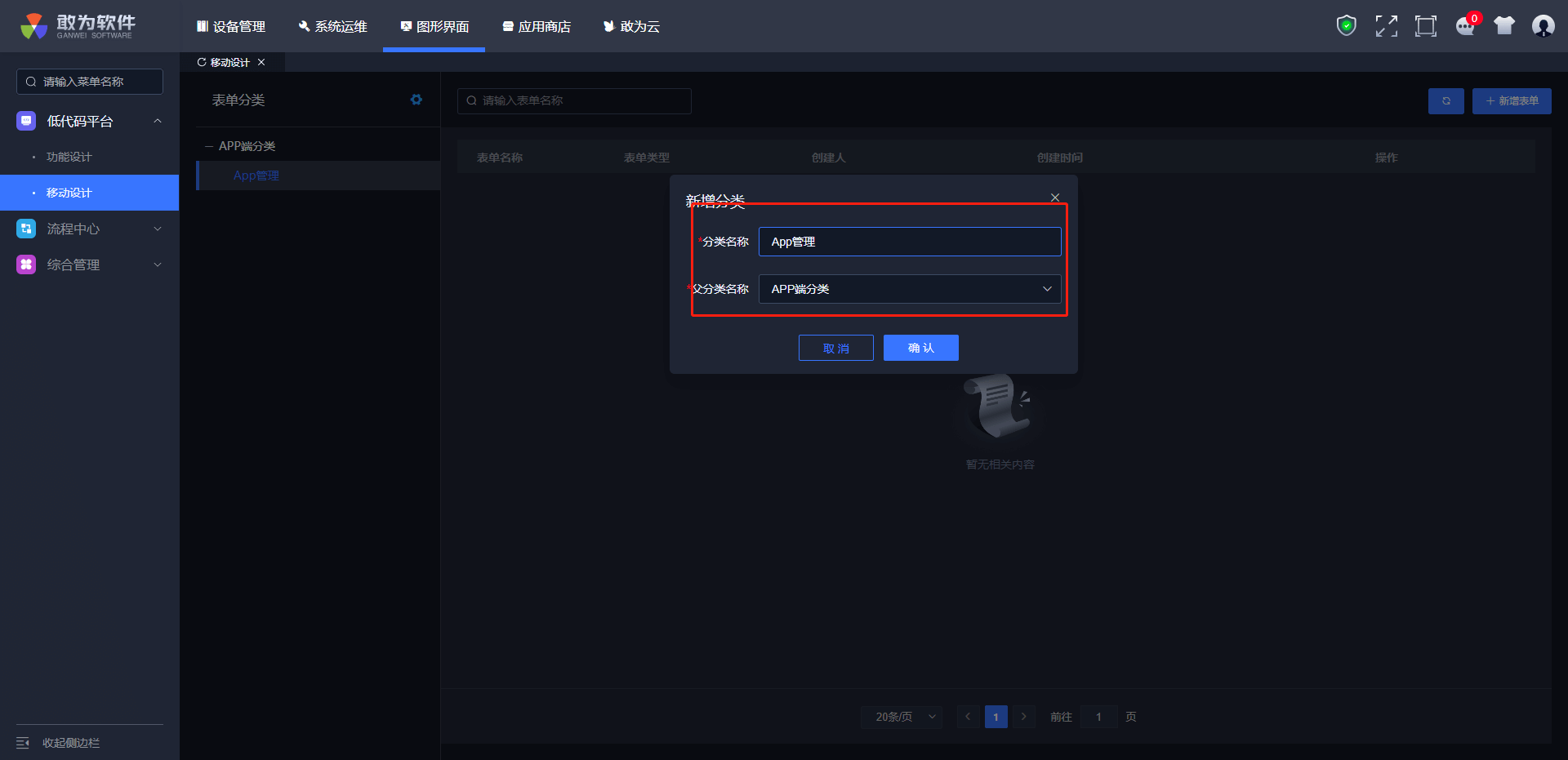The height and width of the screenshot is (760, 1568).
Task: Open the theme skin shirt icon
Action: (x=1504, y=26)
